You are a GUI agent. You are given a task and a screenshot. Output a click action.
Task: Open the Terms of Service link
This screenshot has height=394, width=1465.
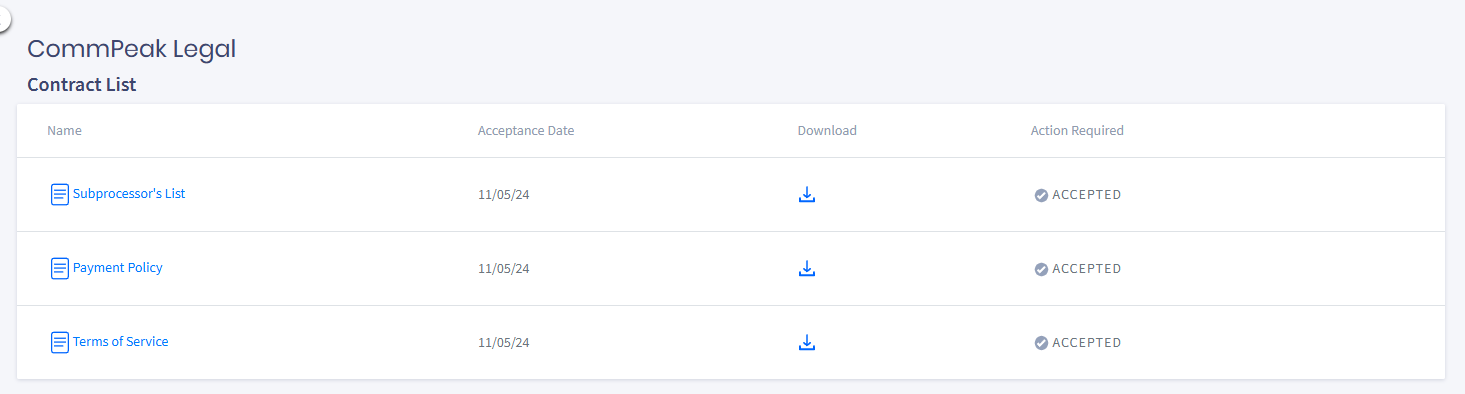point(121,342)
